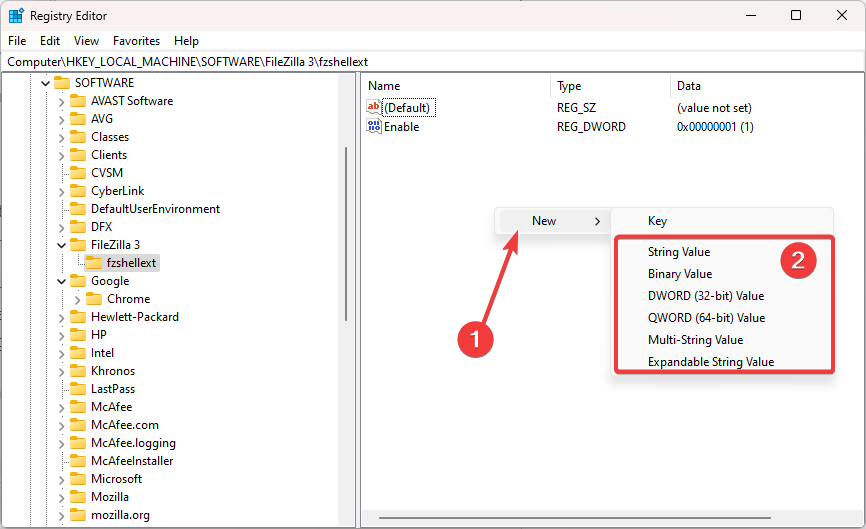Click the Enable DWORD value icon
Viewport: 866px width, 529px height.
[374, 126]
